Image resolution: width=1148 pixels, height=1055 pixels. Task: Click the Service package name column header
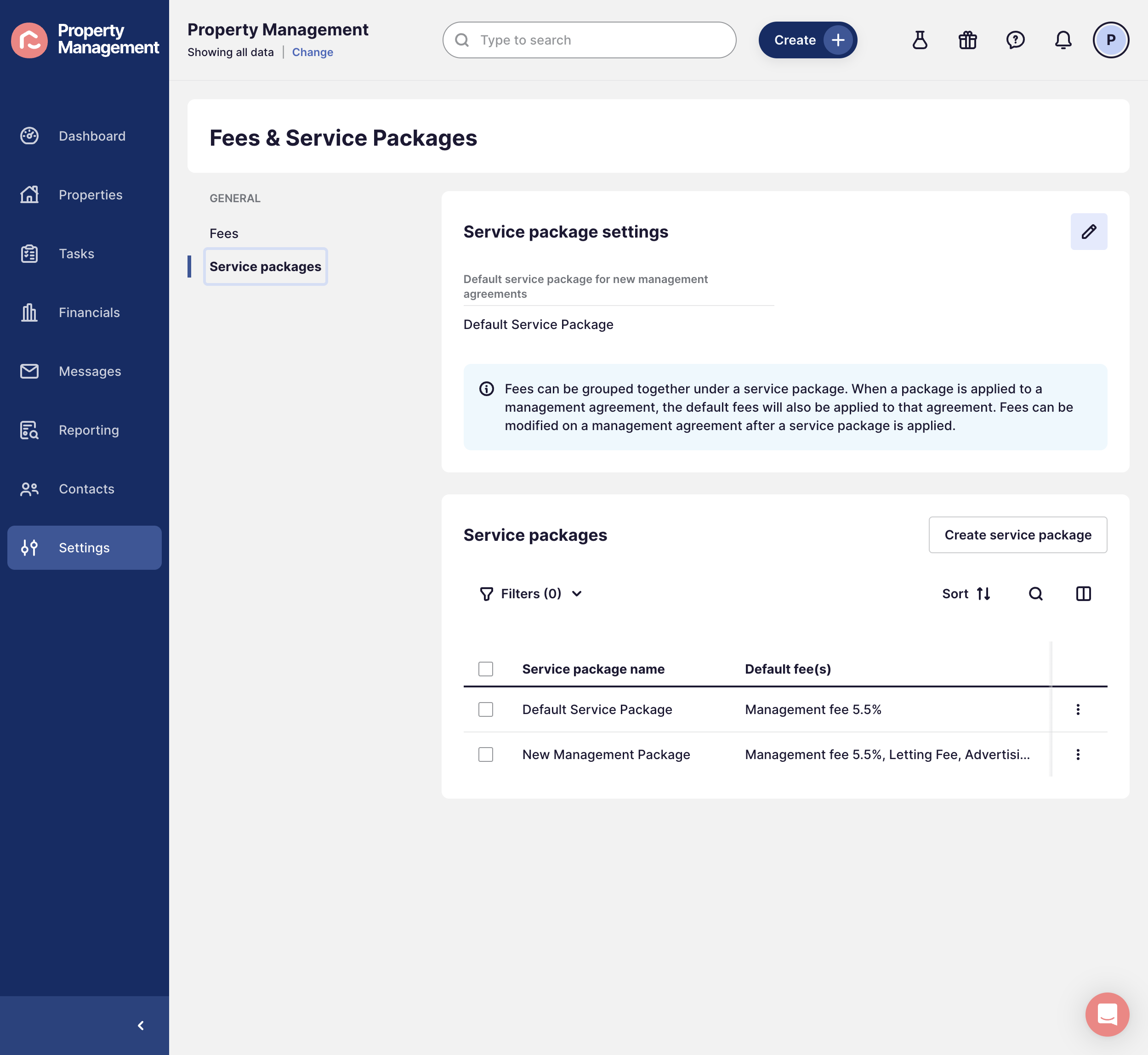click(593, 669)
